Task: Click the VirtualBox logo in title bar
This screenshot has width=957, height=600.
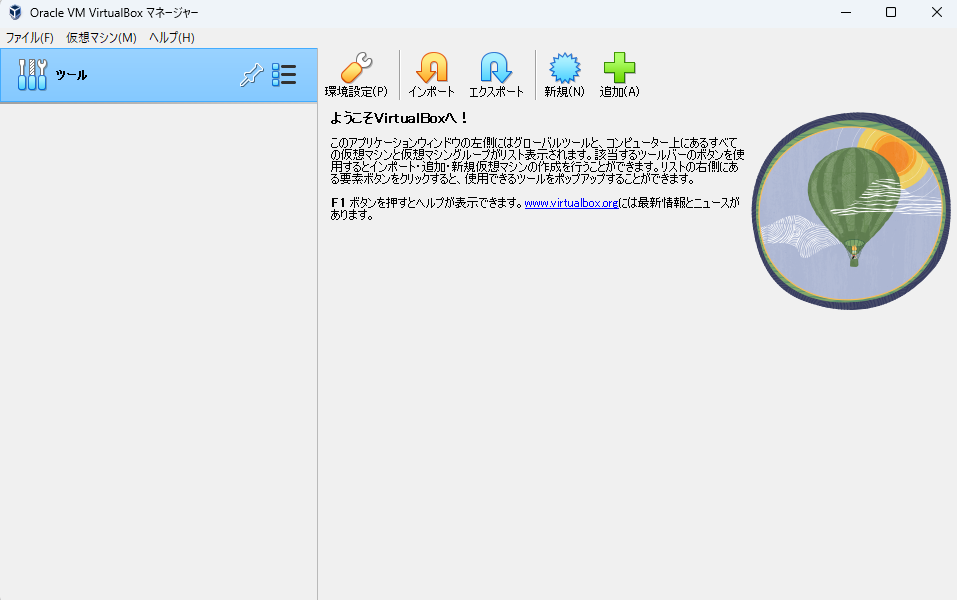Action: [15, 12]
